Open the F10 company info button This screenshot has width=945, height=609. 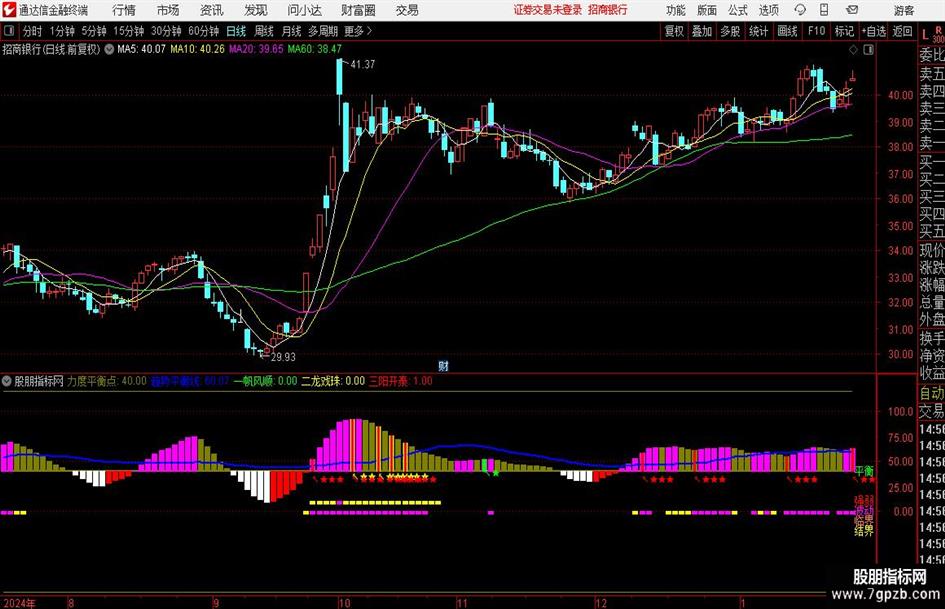817,31
